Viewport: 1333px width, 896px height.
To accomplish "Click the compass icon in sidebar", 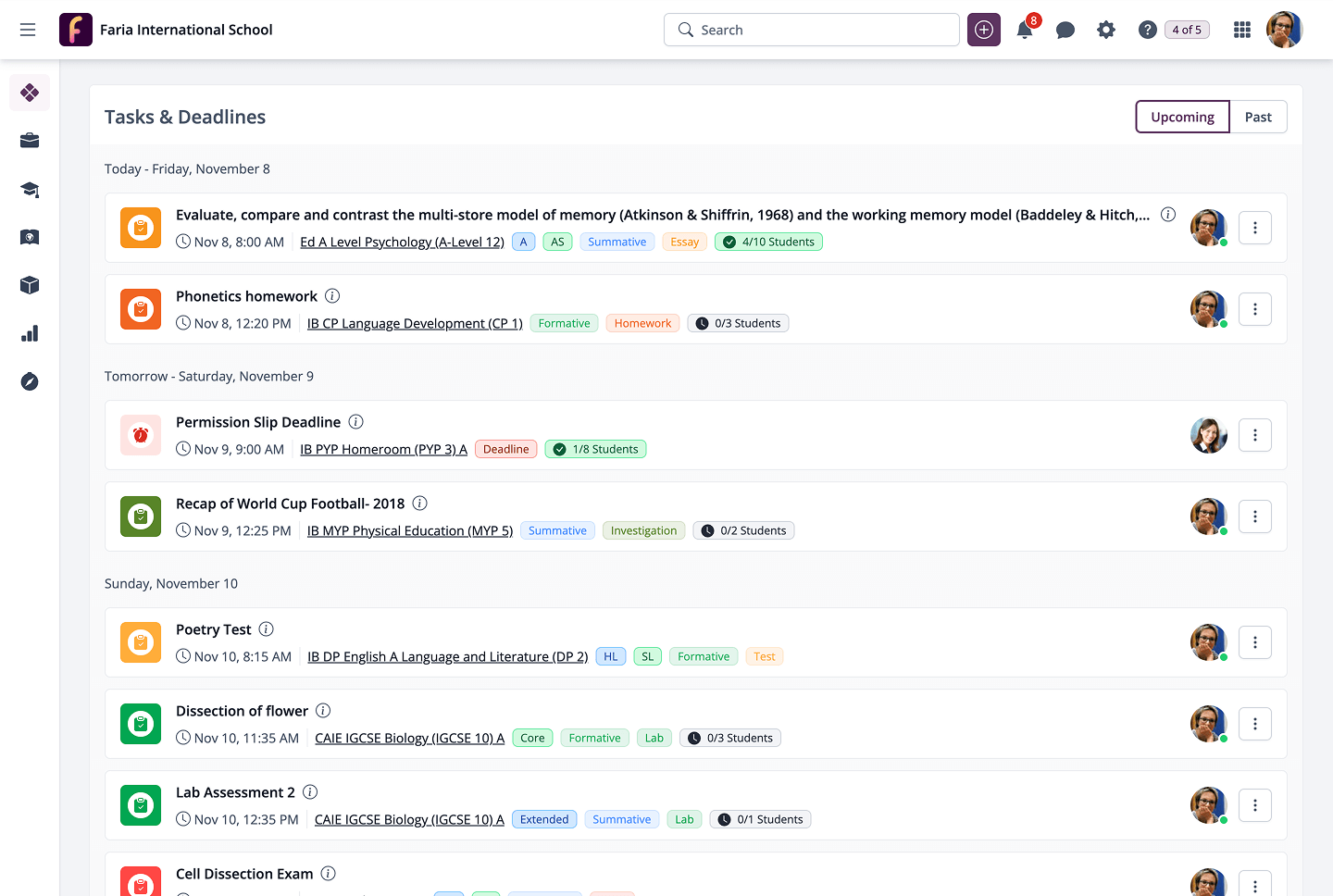I will pyautogui.click(x=30, y=381).
